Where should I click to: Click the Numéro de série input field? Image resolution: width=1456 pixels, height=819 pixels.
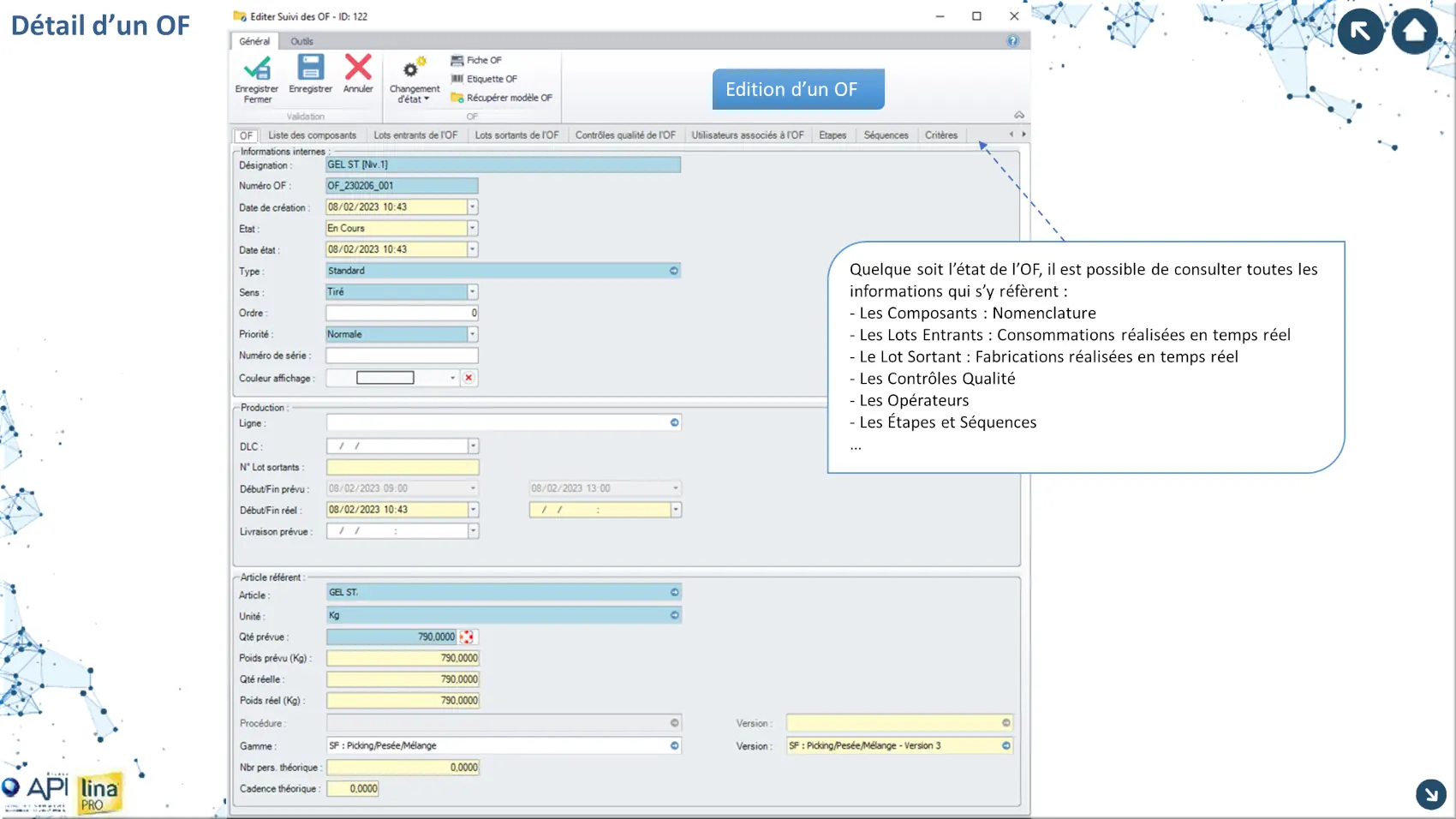click(x=401, y=356)
